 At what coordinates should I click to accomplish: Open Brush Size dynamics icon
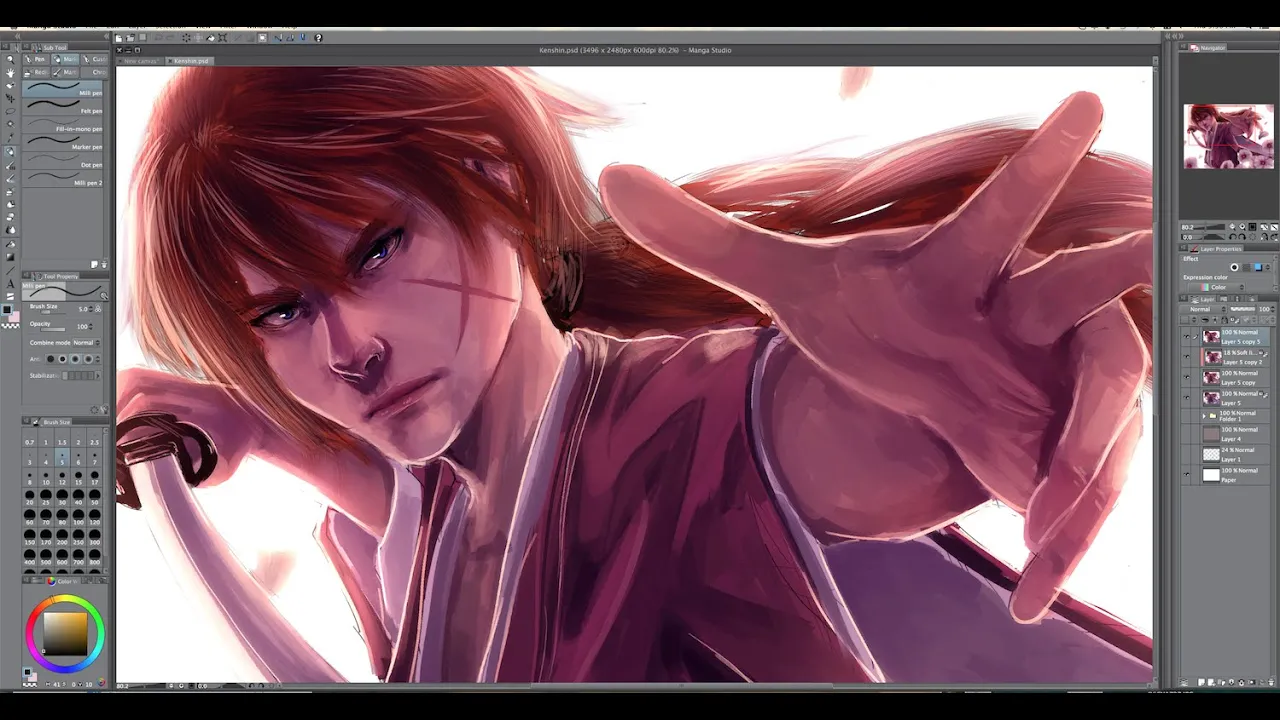98,309
